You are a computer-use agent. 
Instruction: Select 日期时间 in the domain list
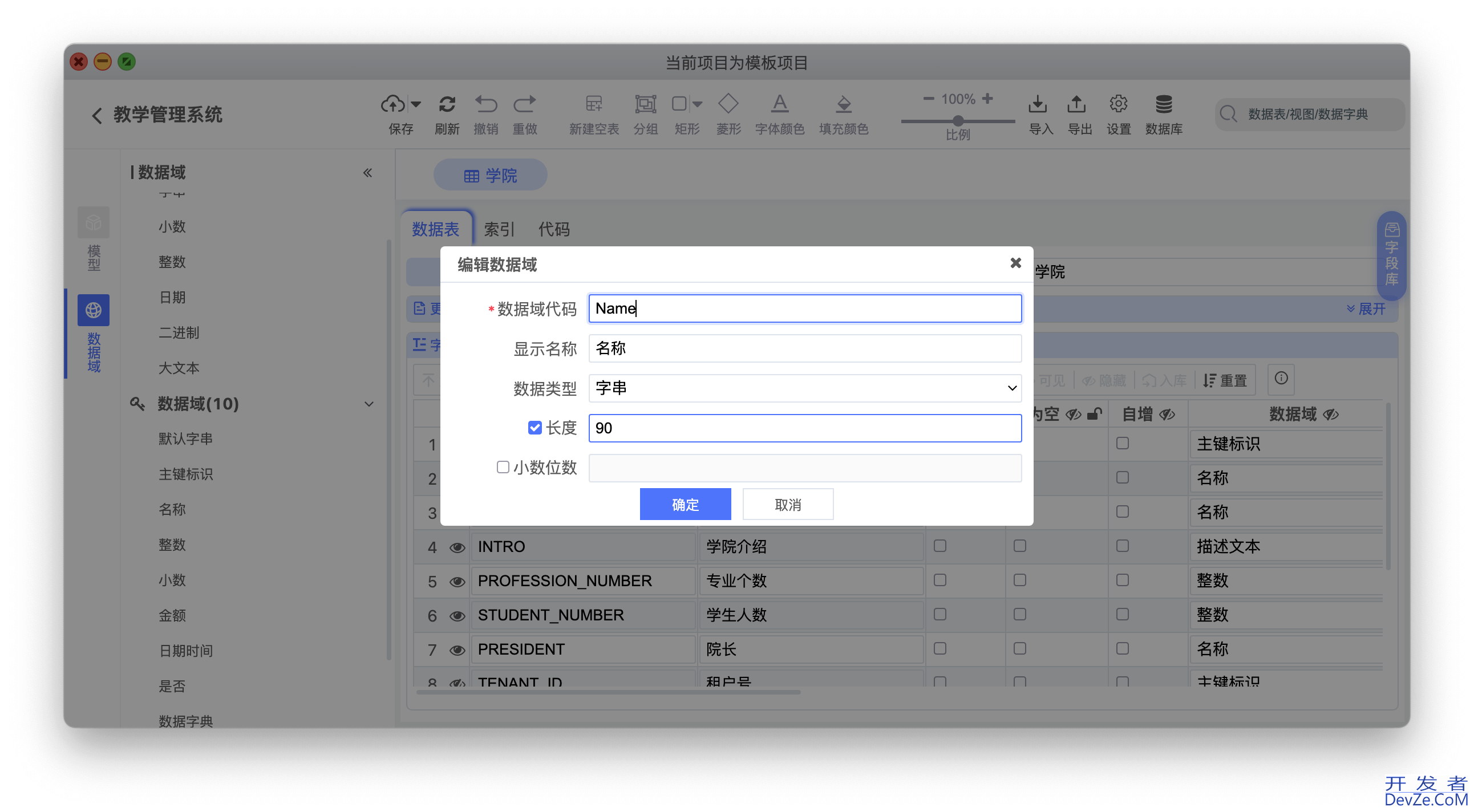[x=185, y=651]
